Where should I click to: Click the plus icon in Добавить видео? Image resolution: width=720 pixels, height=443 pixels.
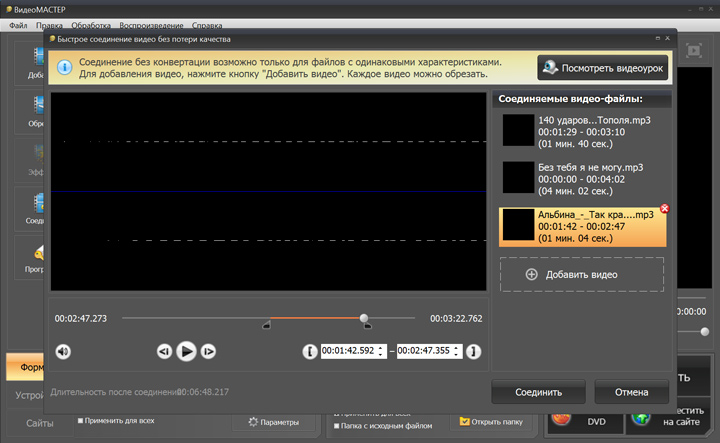coord(531,275)
